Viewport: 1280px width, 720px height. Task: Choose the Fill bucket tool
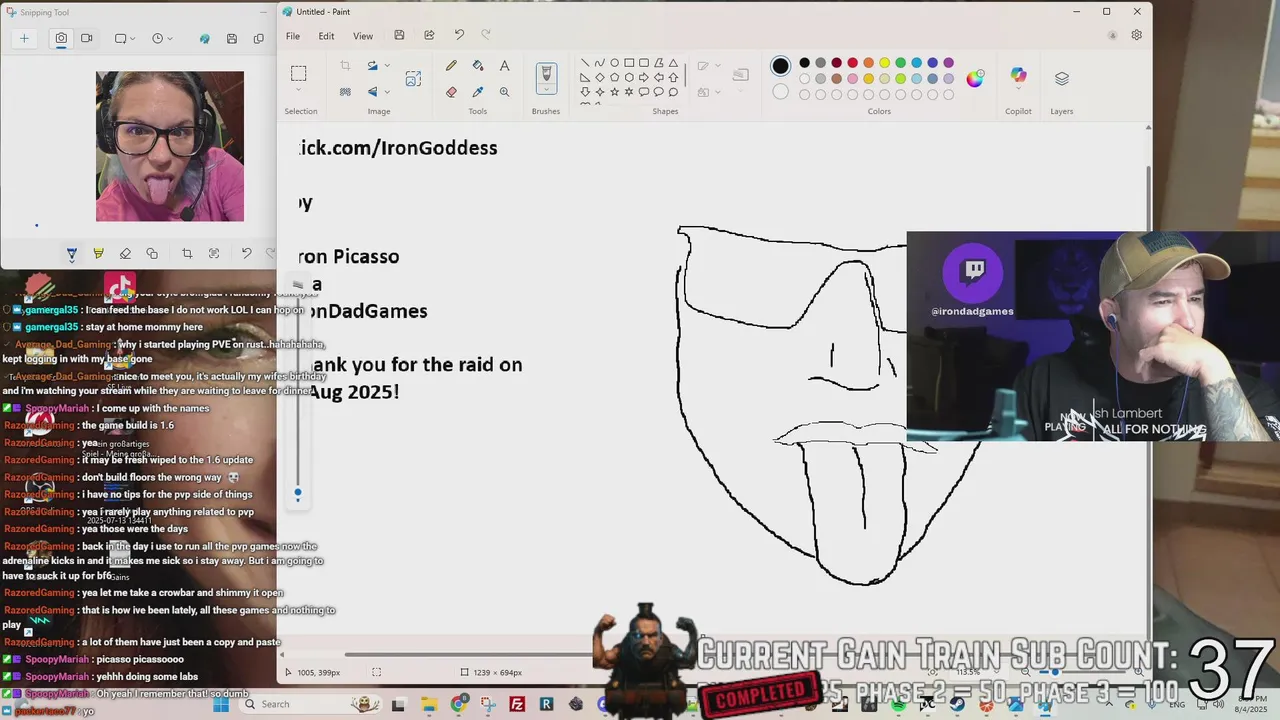478,66
